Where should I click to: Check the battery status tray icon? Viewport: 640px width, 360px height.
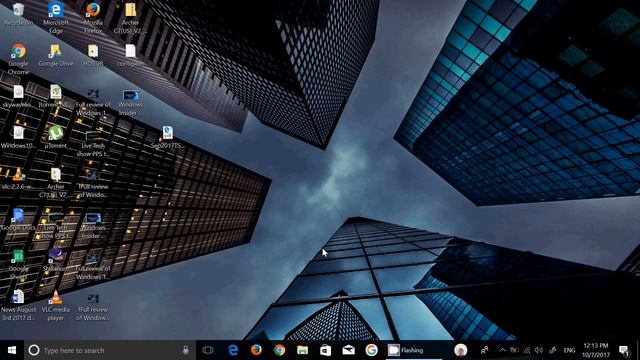point(515,350)
